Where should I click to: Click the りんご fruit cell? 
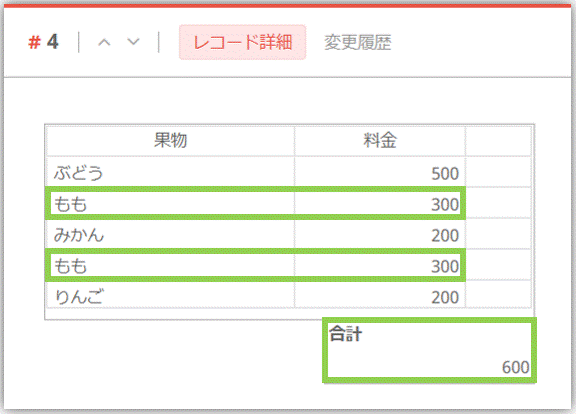point(170,295)
